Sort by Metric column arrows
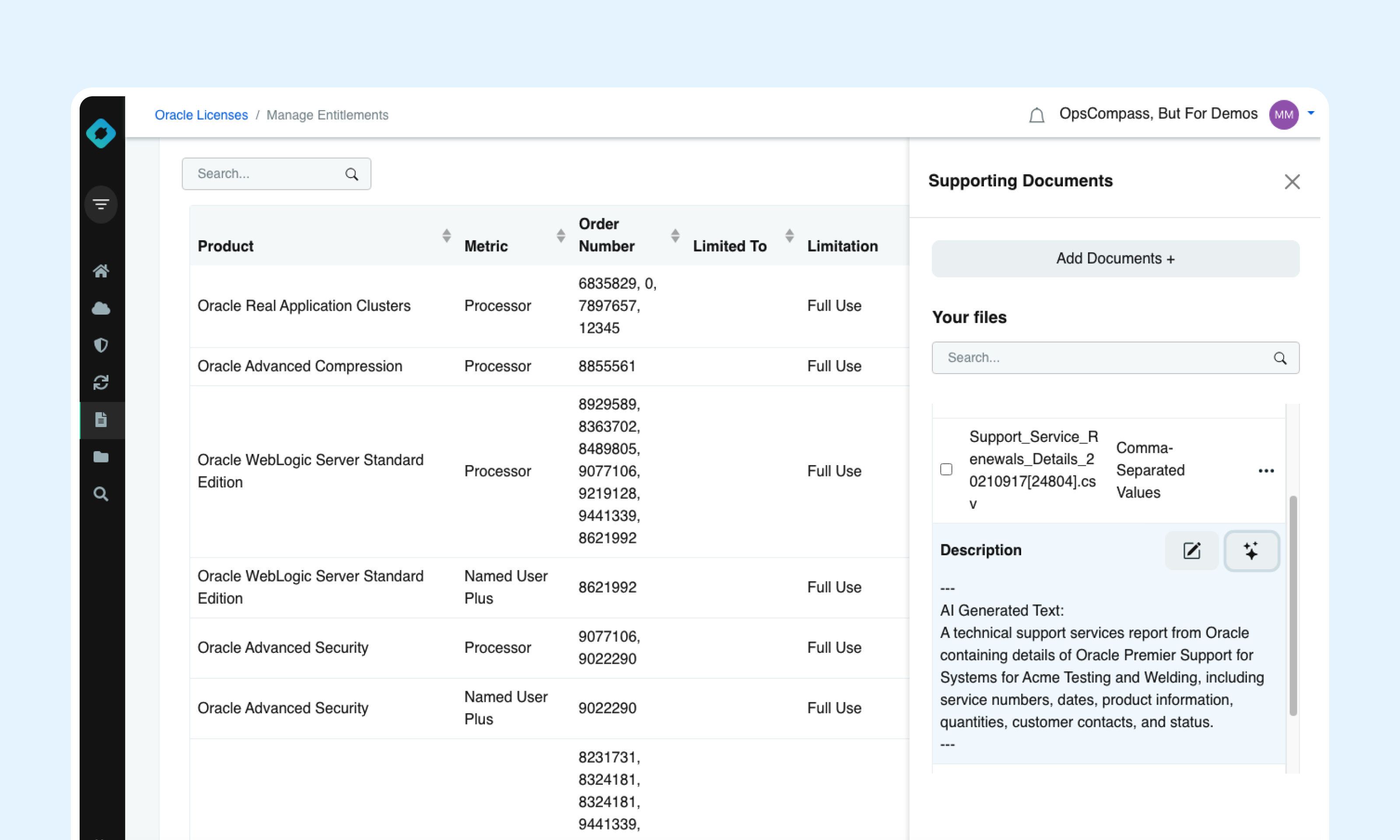 [x=561, y=235]
